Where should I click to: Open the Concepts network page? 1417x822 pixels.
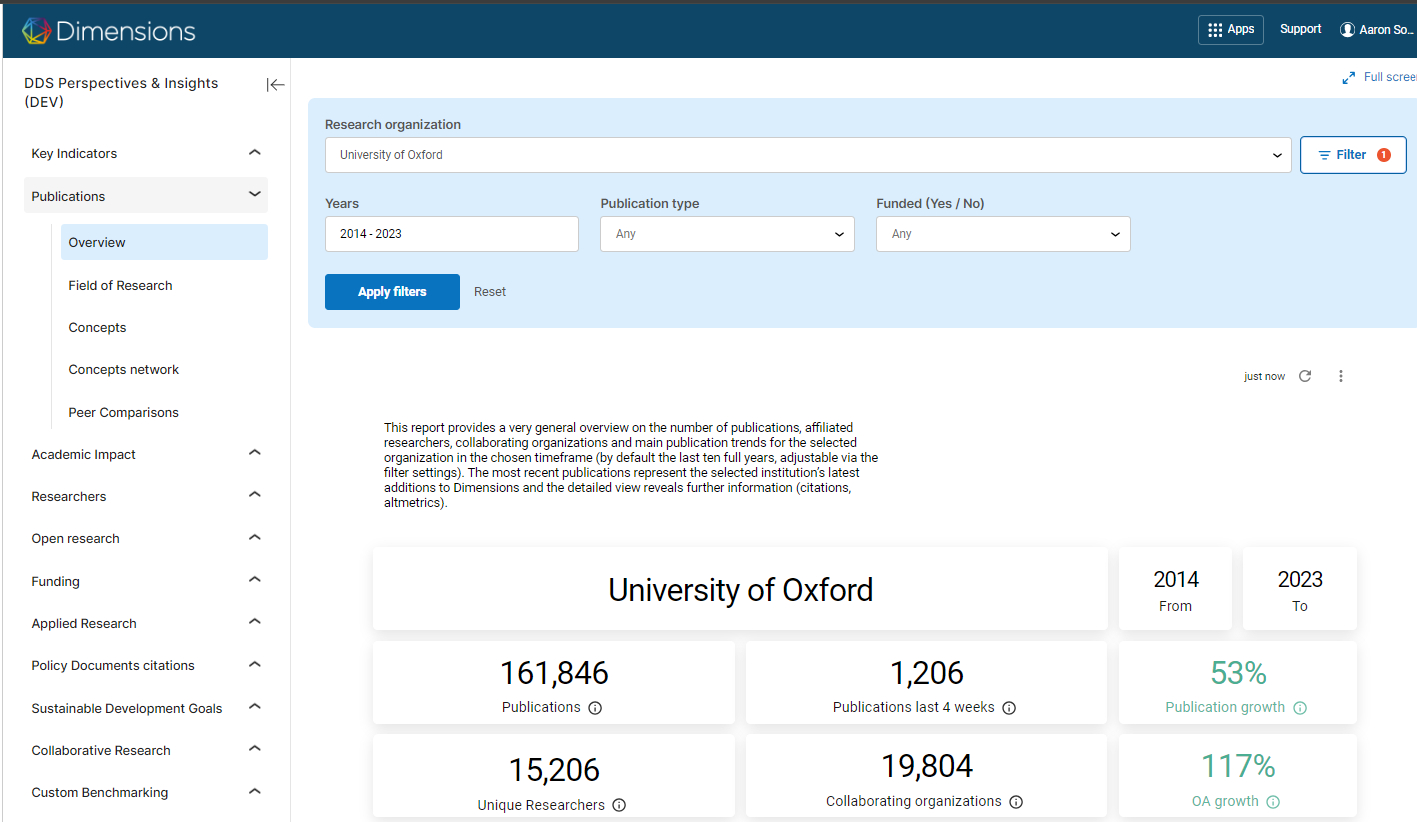click(x=164, y=369)
